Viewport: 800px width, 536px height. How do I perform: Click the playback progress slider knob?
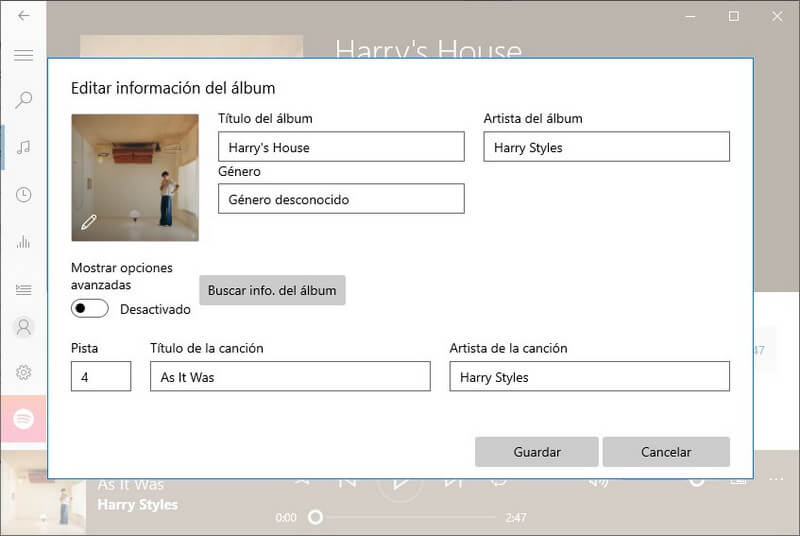tap(315, 517)
